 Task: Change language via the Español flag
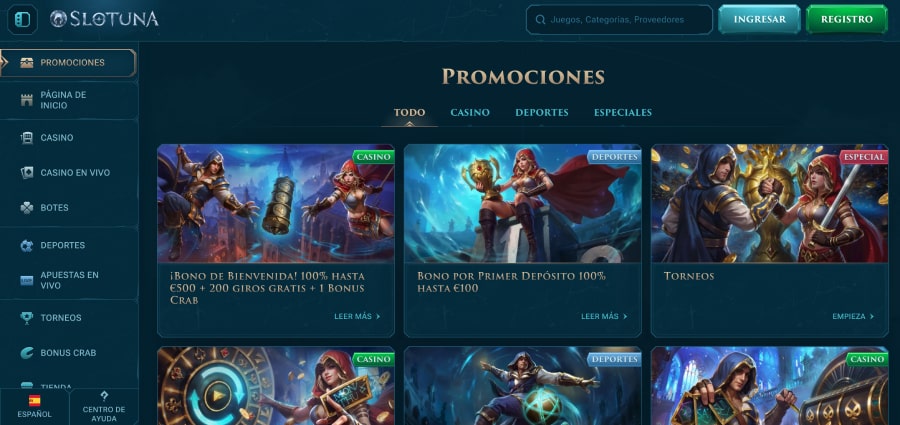click(x=34, y=401)
